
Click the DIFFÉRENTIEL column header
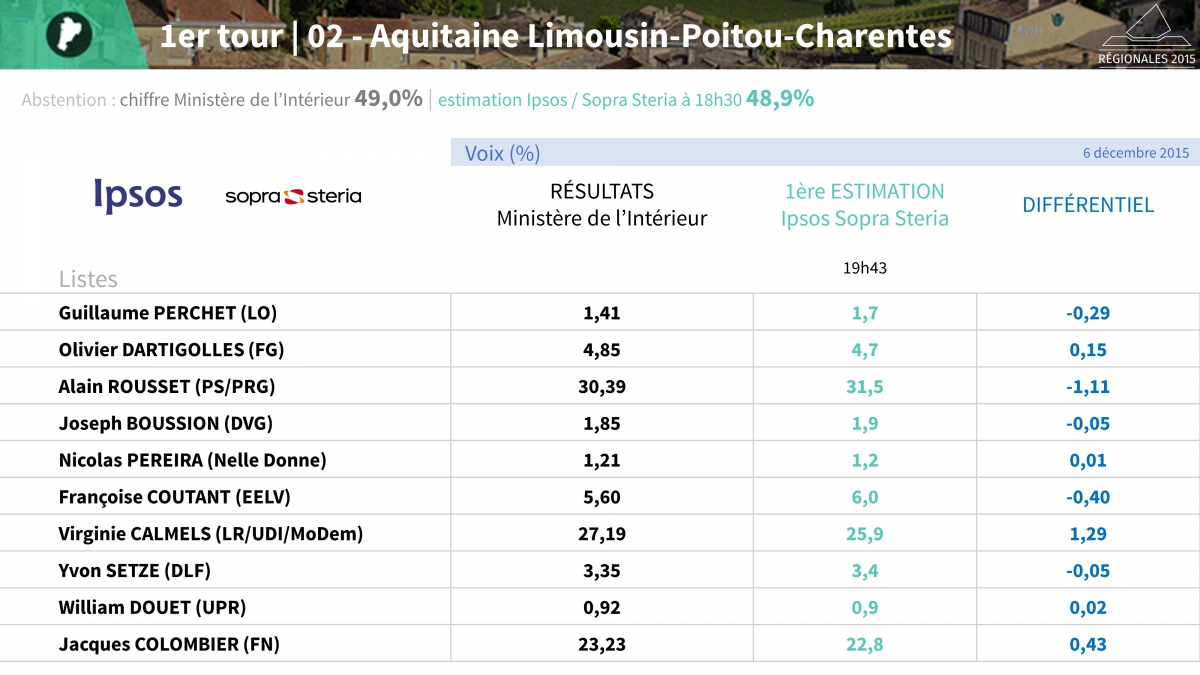tap(1087, 205)
